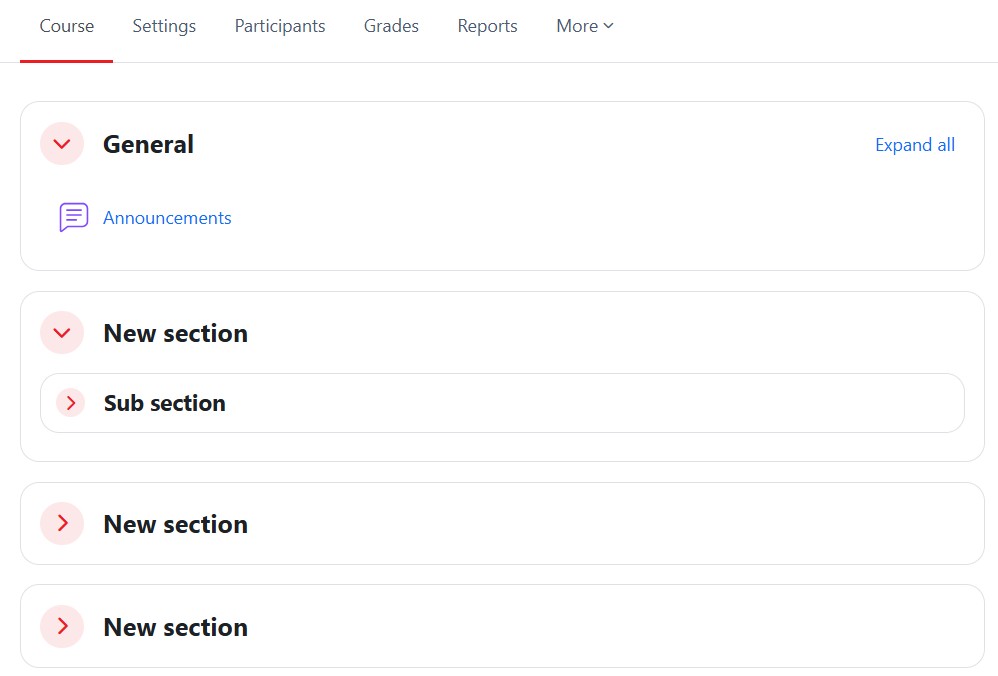
Task: Click the General section heading
Action: (148, 145)
